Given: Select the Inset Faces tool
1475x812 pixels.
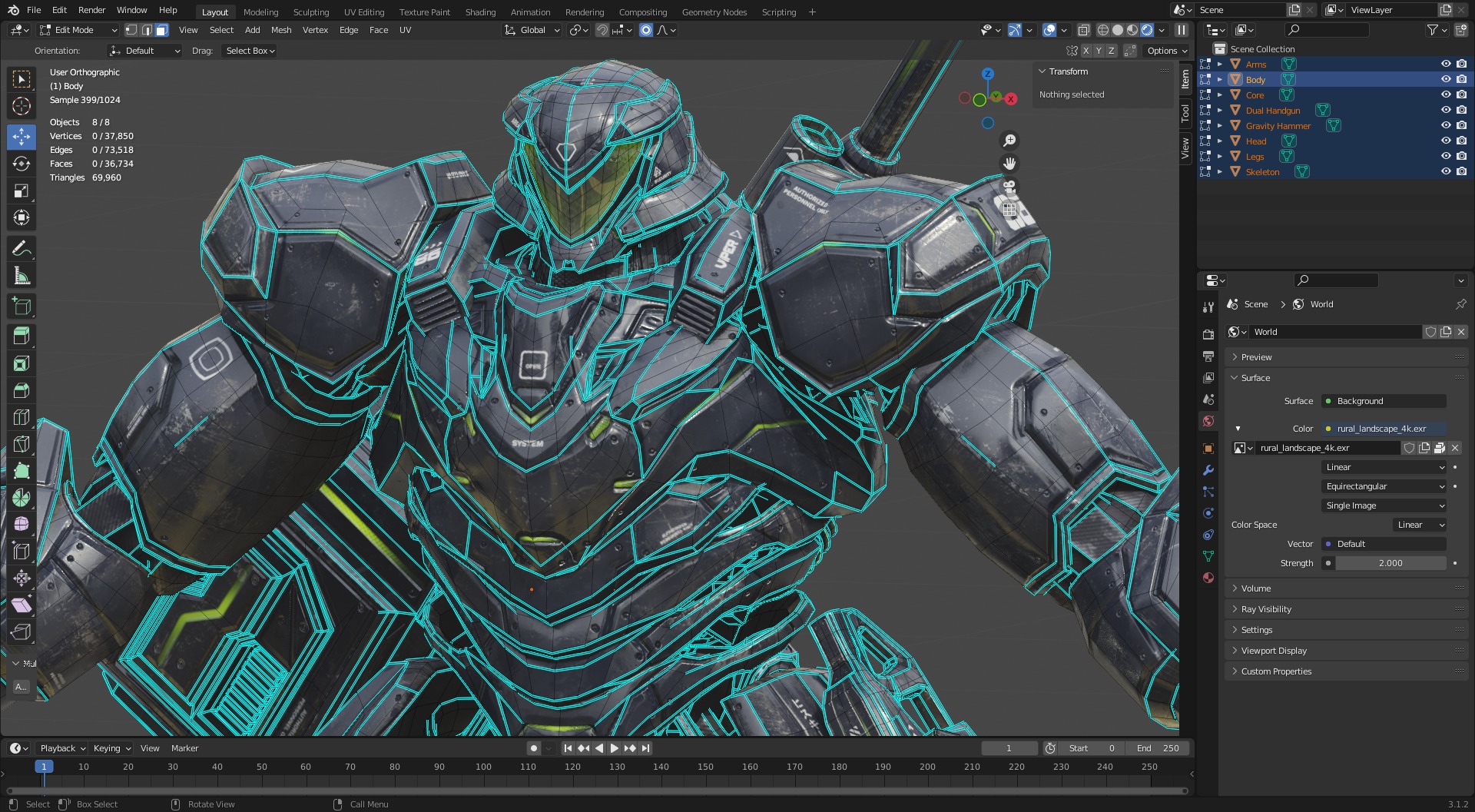Looking at the screenshot, I should (22, 363).
